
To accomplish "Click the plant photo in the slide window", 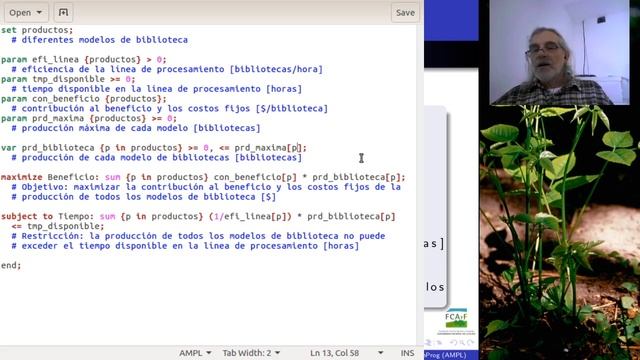I will click(559, 233).
